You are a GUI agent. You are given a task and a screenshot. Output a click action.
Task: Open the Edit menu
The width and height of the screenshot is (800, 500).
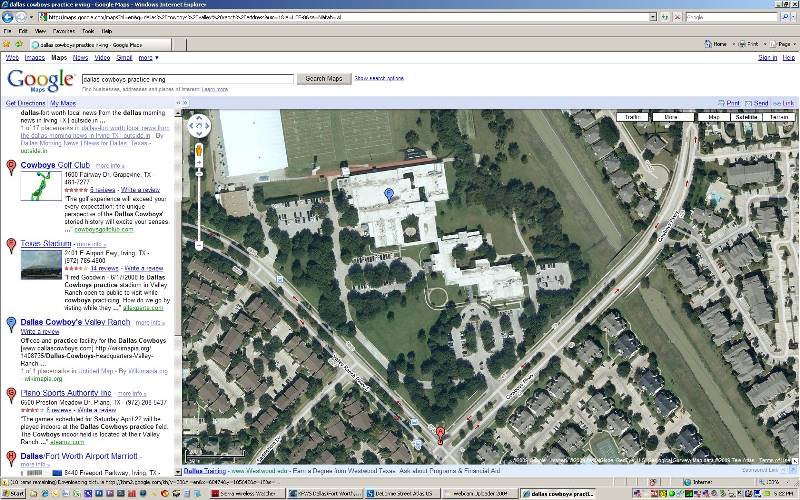click(23, 31)
